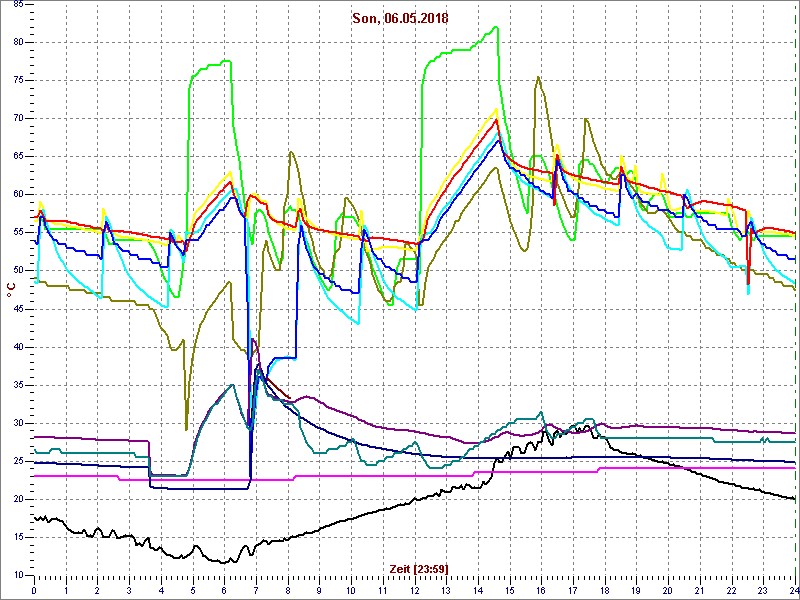Click the 18 hour tick on time axis
Screen dimensions: 800x600
(604, 590)
